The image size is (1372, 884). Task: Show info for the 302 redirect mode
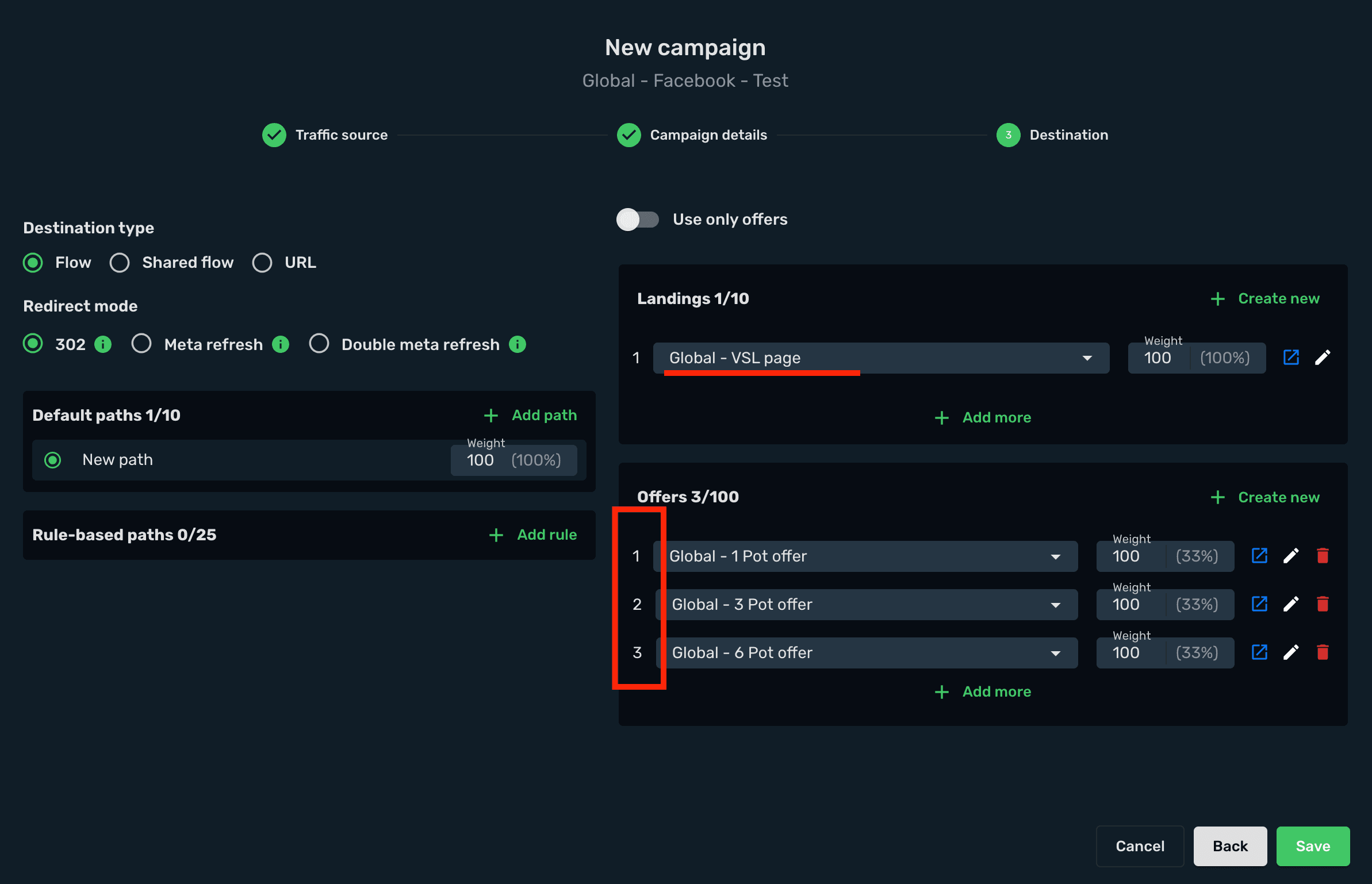click(103, 344)
